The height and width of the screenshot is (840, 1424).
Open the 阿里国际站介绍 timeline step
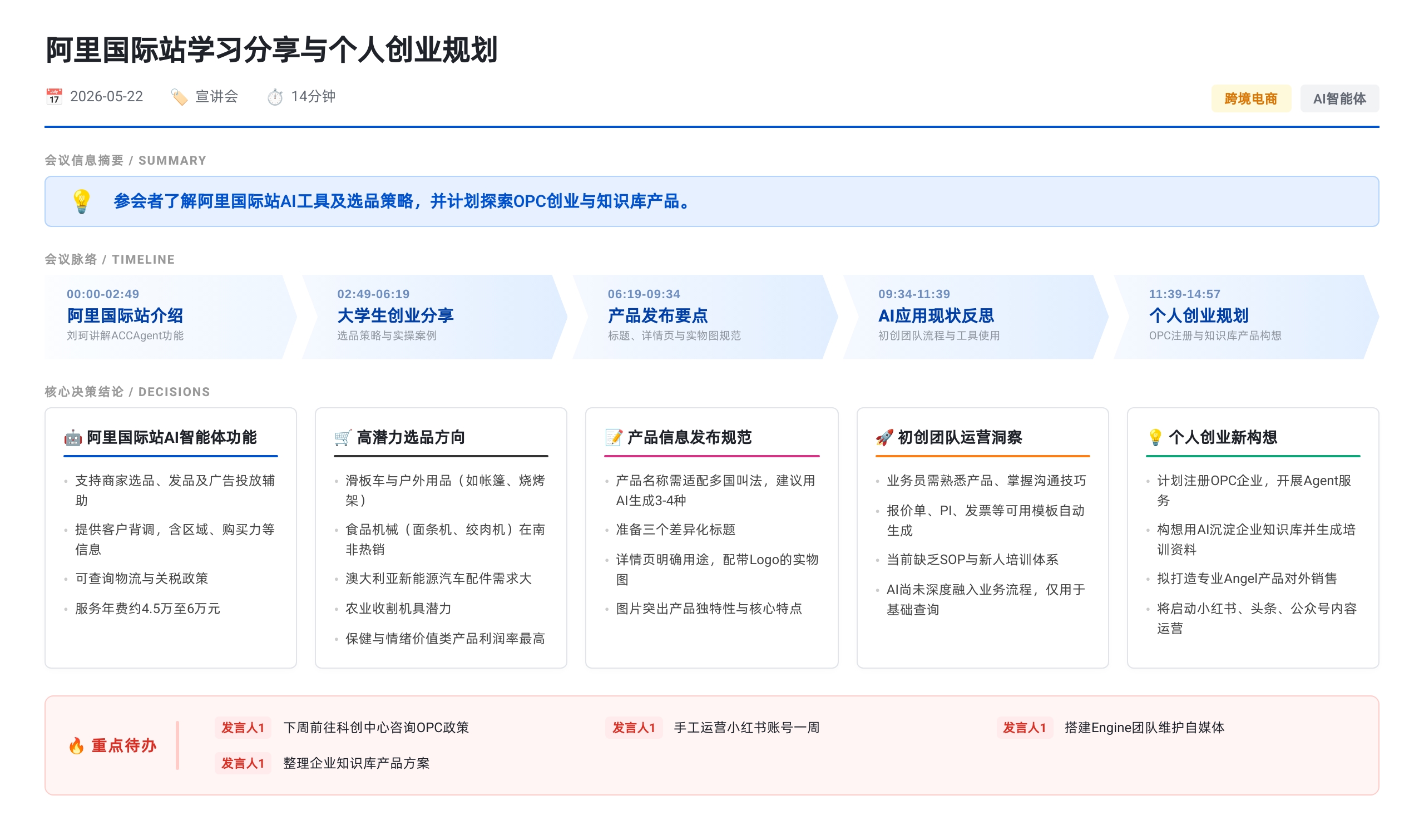click(170, 317)
